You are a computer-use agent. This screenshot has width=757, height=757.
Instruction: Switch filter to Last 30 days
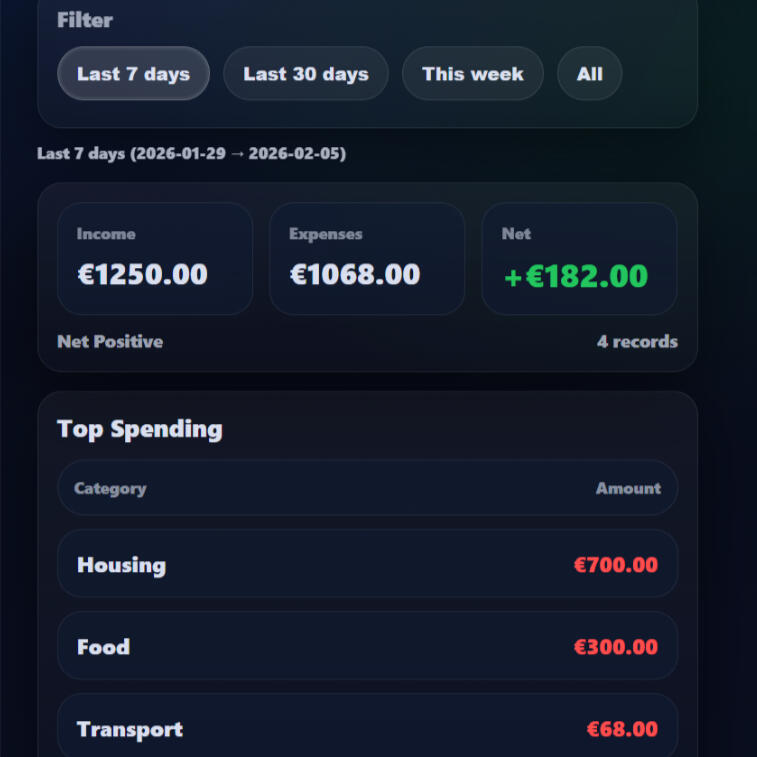point(305,74)
